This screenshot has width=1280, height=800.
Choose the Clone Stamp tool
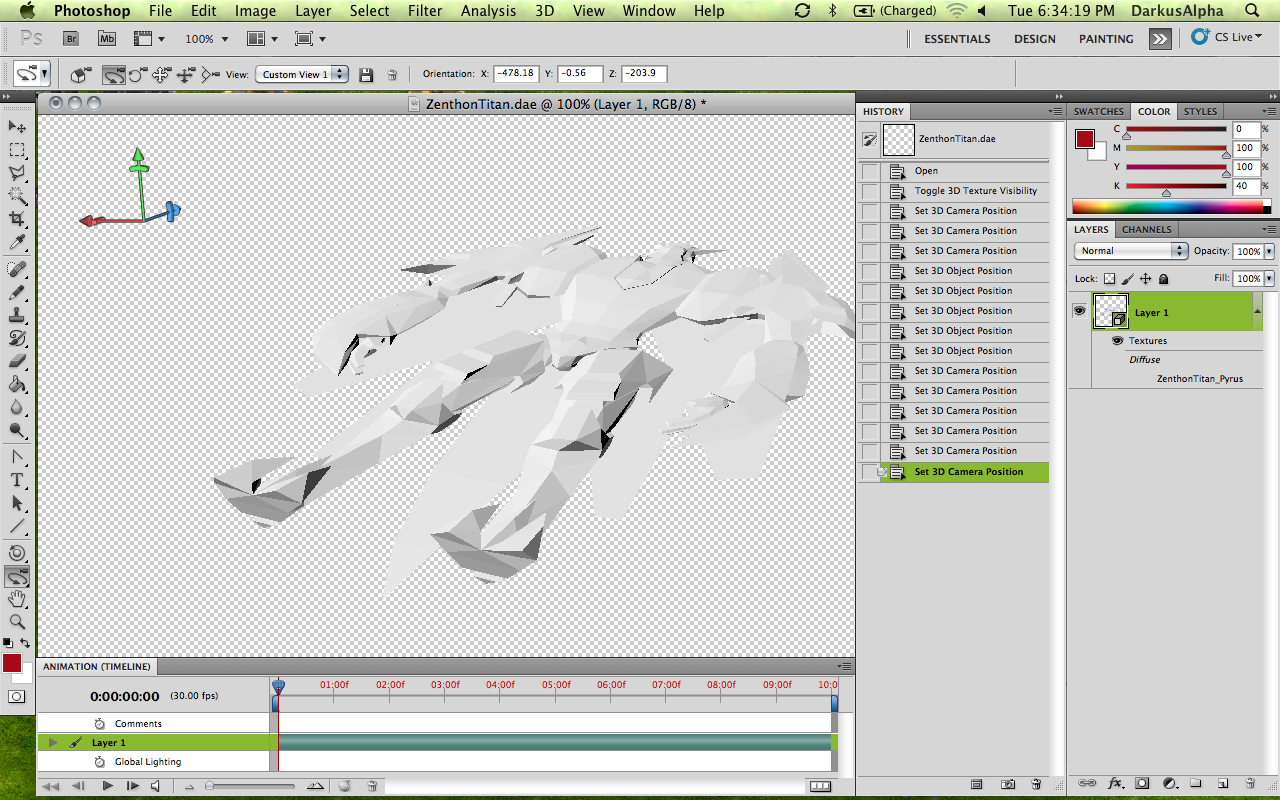pyautogui.click(x=17, y=315)
